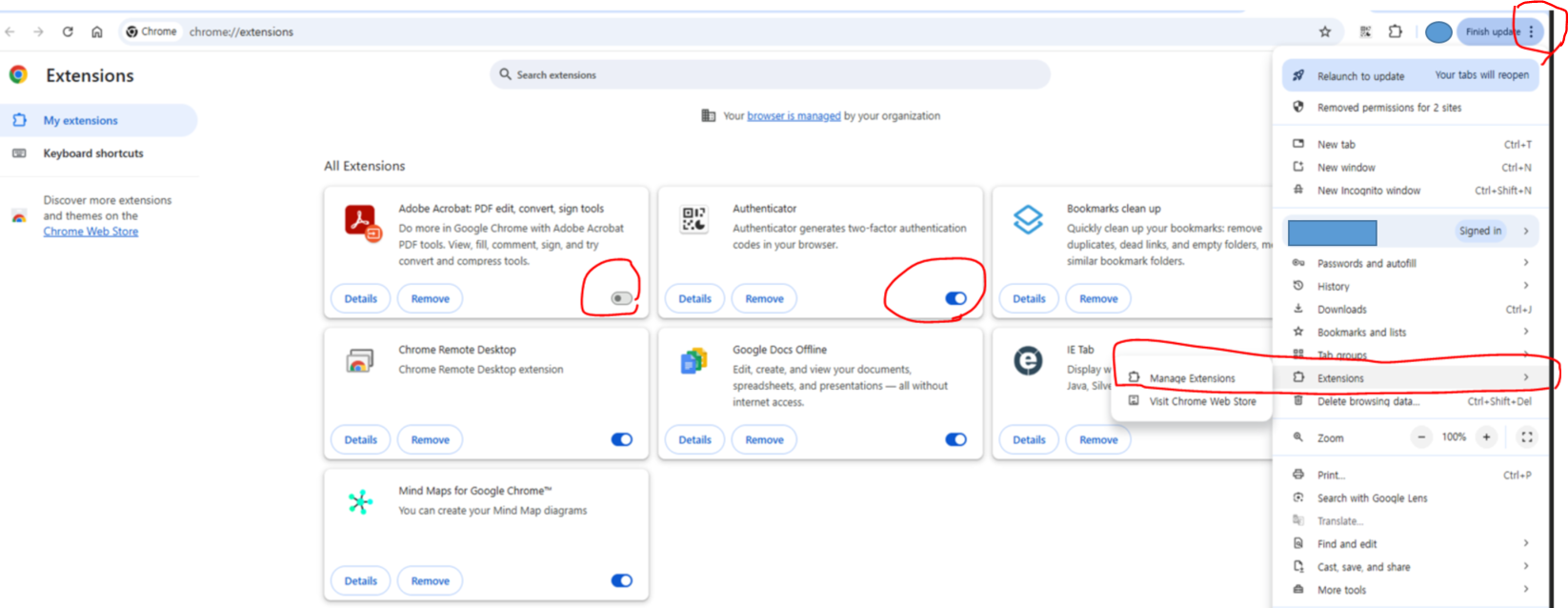Click the Authenticator QR extension icon
The height and width of the screenshot is (608, 1568).
tap(694, 219)
